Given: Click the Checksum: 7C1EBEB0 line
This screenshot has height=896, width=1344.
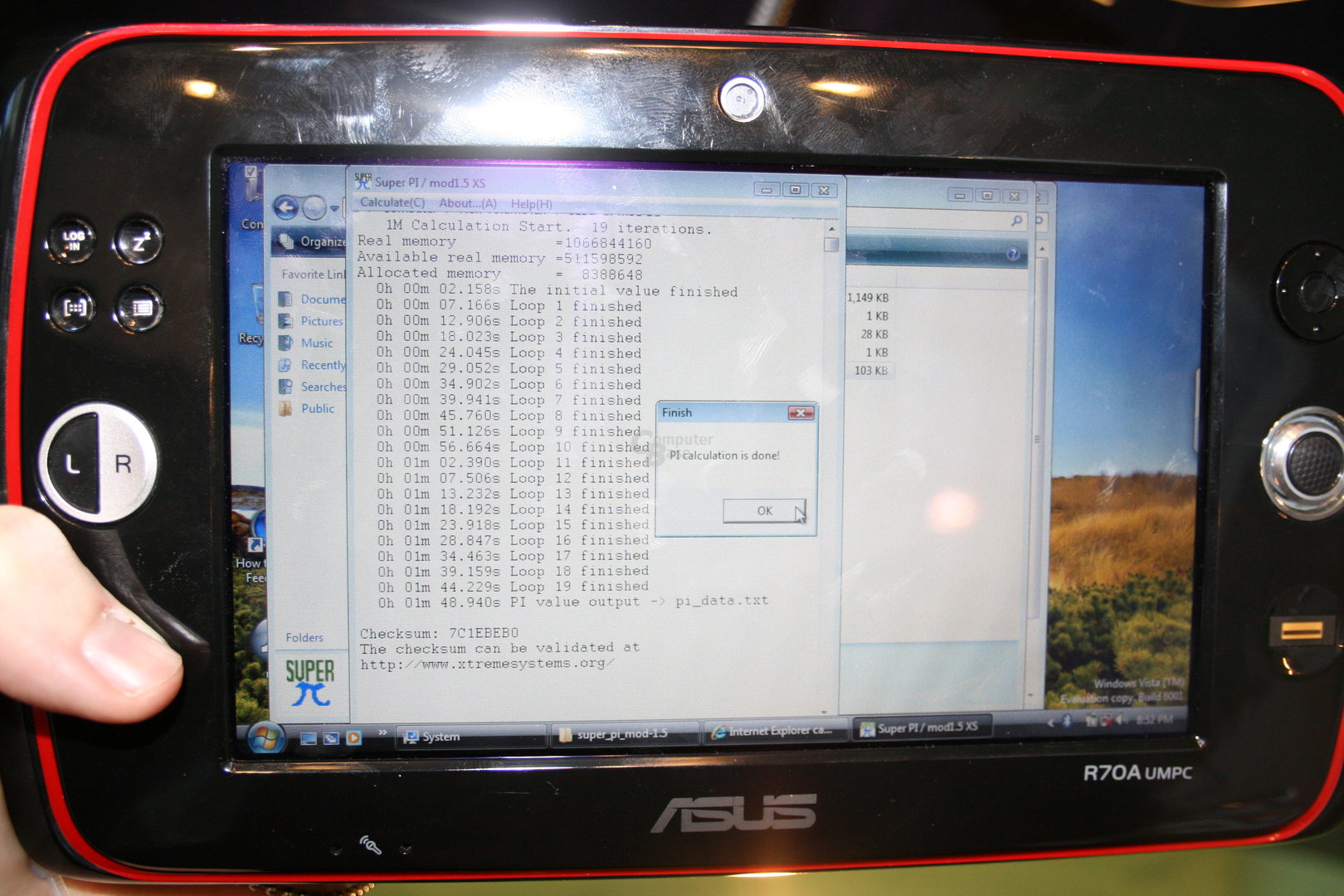Looking at the screenshot, I should click(439, 632).
